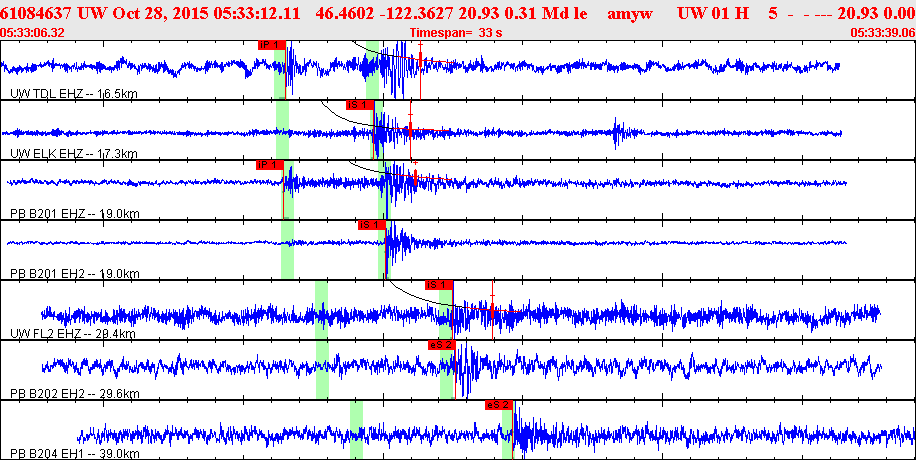Click station label UW FL2 EHZ -- 28.4km

click(x=74, y=334)
